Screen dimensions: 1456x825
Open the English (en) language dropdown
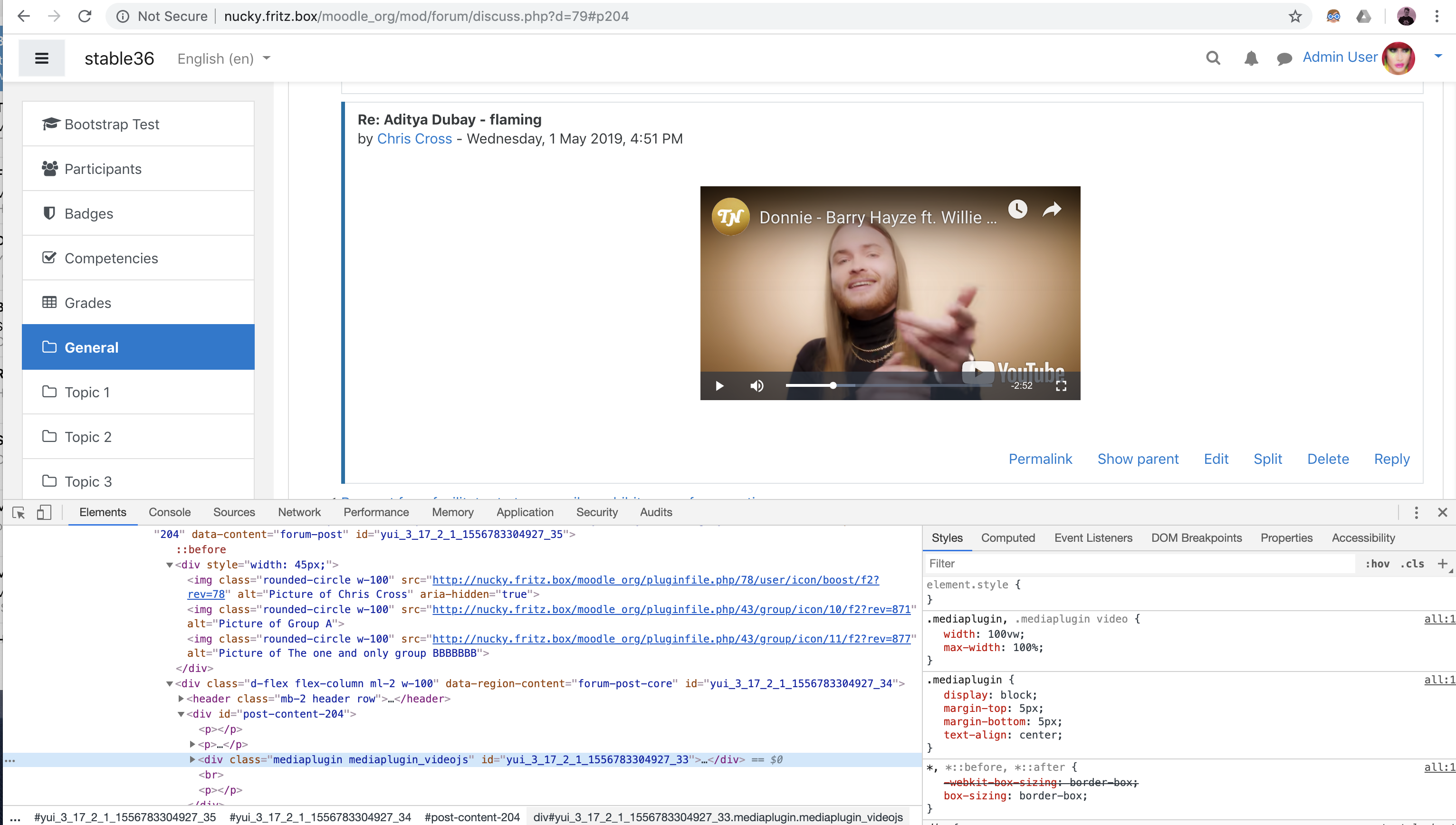(224, 58)
